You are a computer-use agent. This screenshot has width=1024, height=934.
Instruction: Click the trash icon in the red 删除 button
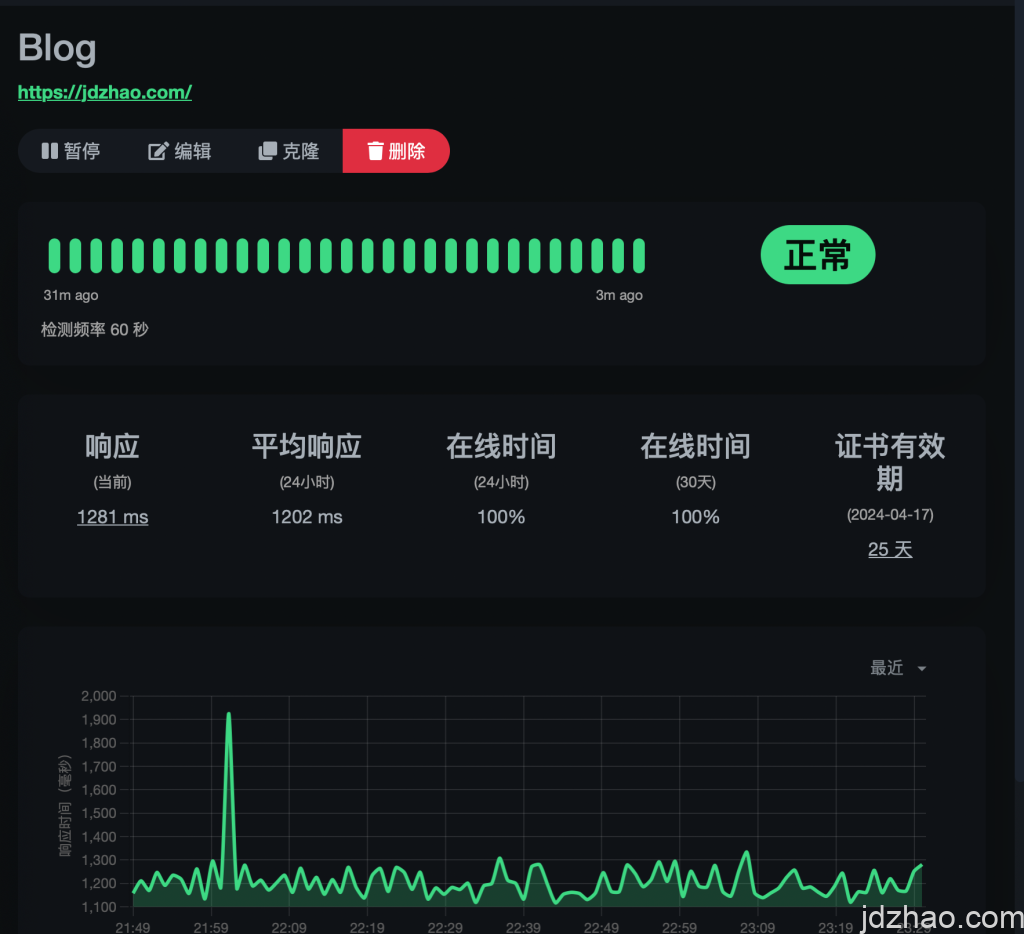pyautogui.click(x=375, y=151)
